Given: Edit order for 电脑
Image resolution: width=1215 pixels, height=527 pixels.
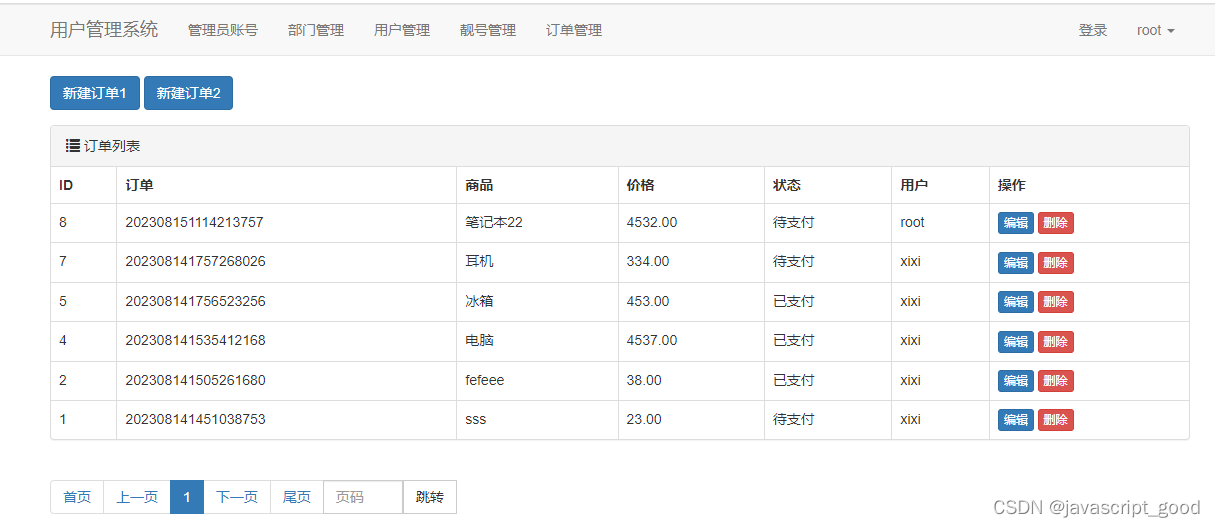Looking at the screenshot, I should point(1016,341).
